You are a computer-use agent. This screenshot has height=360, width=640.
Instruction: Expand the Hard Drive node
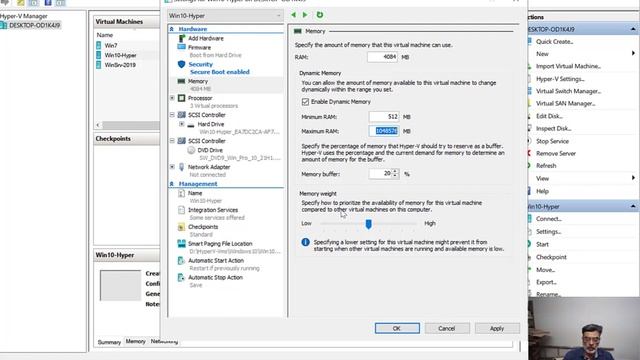tap(182, 124)
